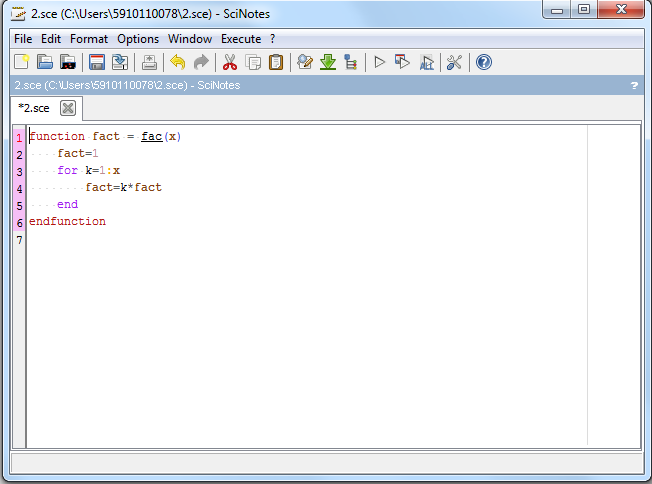The width and height of the screenshot is (652, 484).
Task: Open SciNotes help with the blue question icon
Action: [x=484, y=62]
